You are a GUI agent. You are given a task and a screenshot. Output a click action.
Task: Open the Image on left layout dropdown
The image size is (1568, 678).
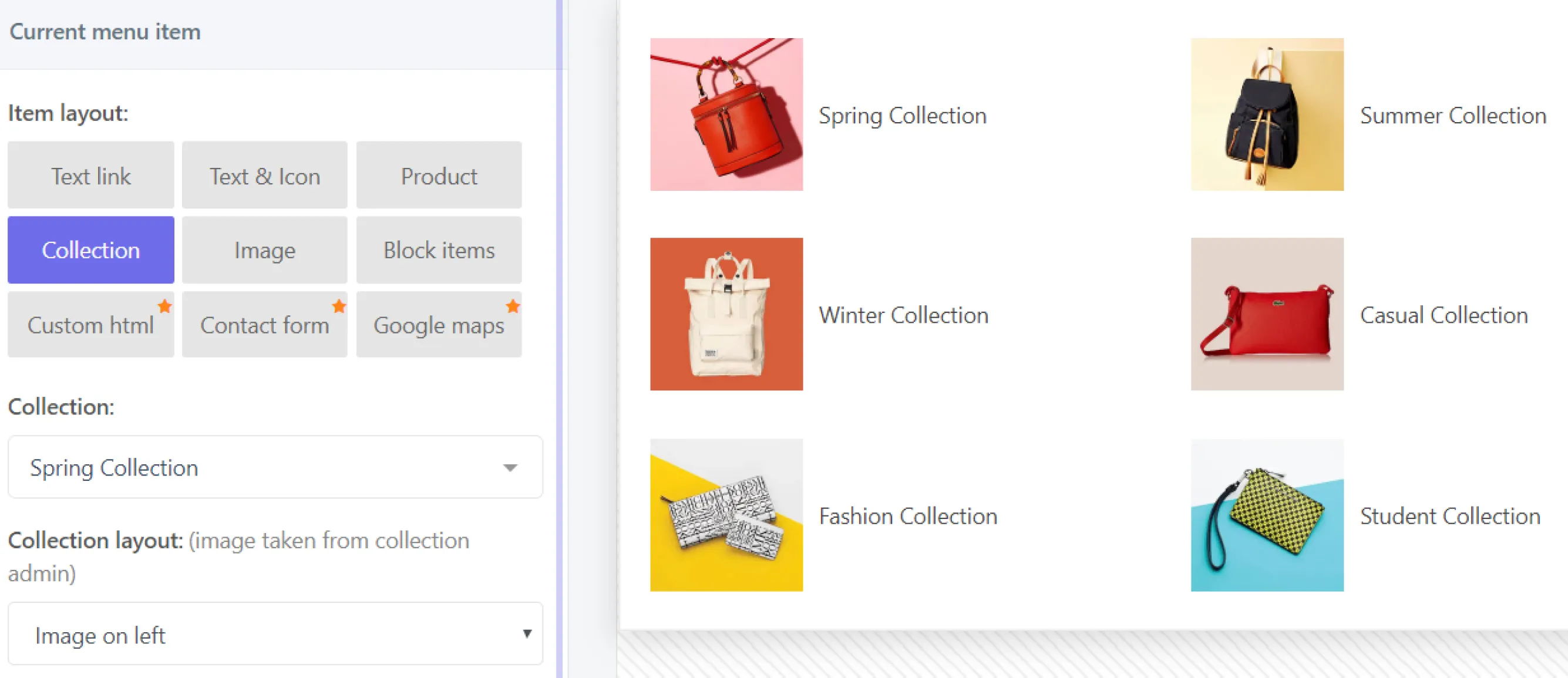pos(275,633)
